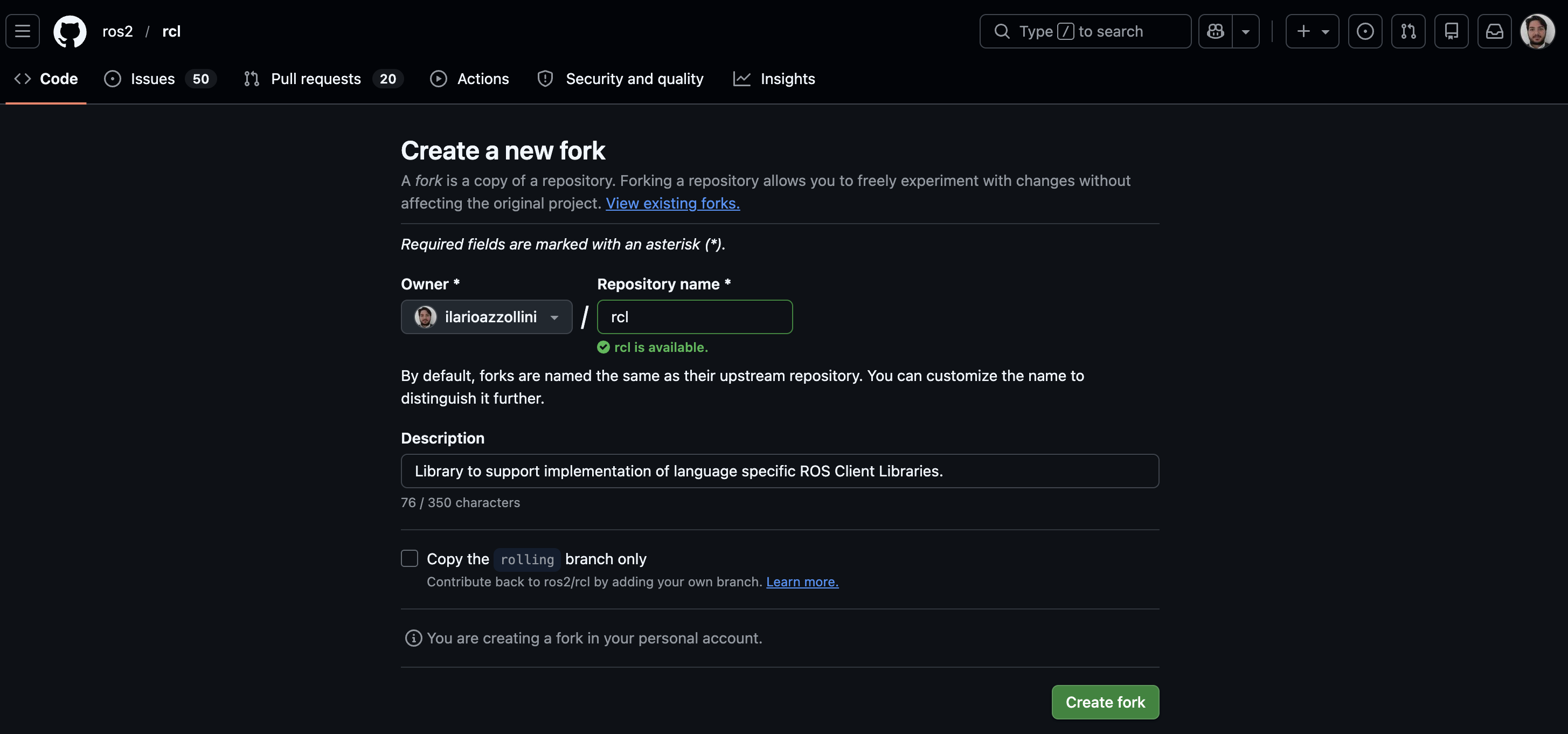Click the info icon near personal account note
1568x734 pixels.
(x=413, y=638)
